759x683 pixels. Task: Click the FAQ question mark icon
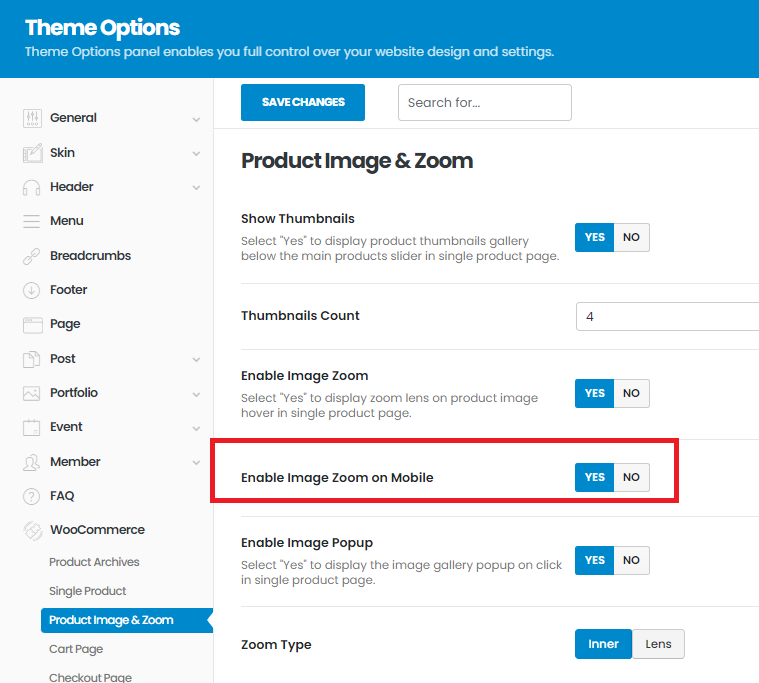[x=32, y=497]
